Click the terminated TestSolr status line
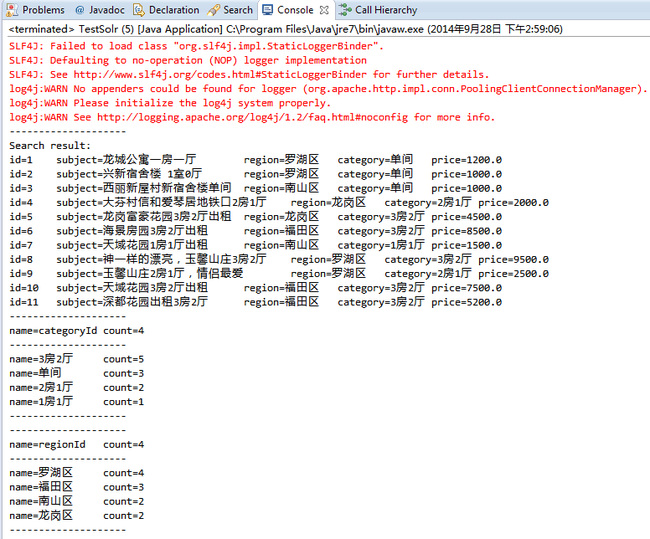Screen dimensions: 650x539 click(x=286, y=29)
